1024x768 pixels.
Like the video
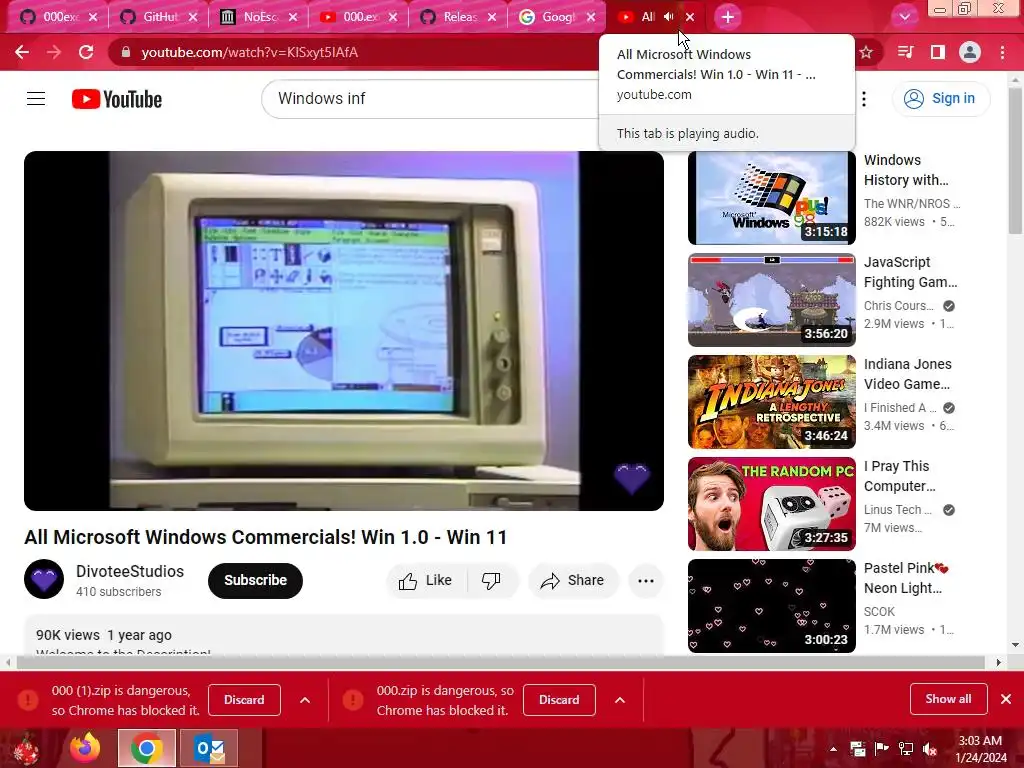pos(426,581)
